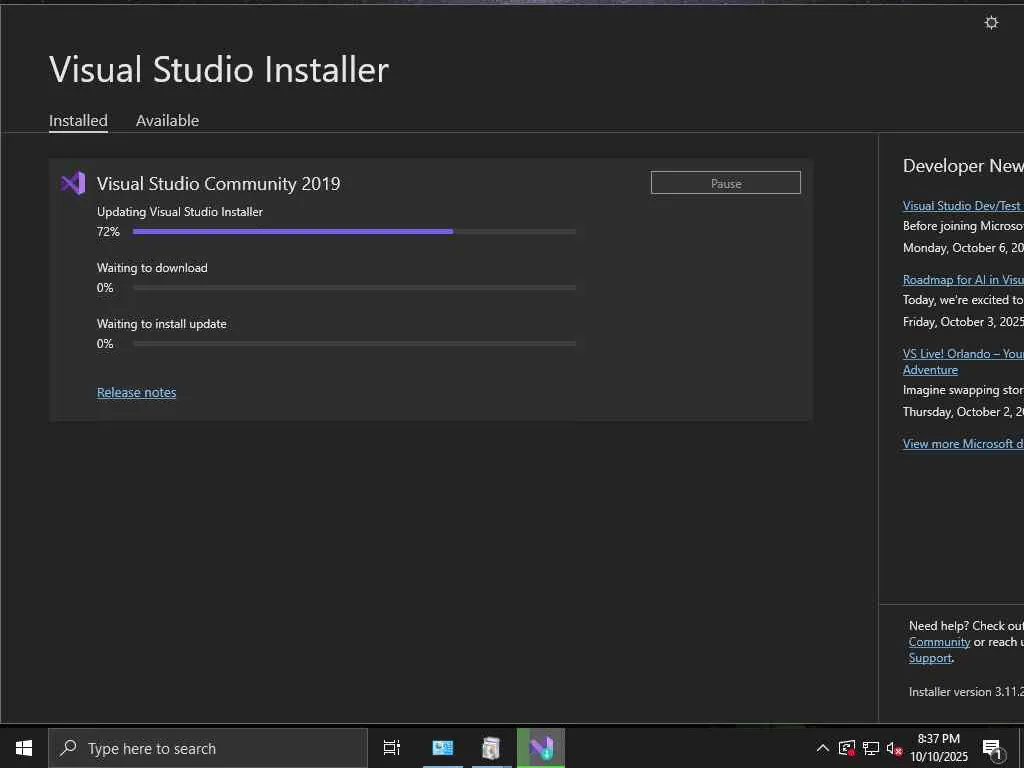
Task: Open the Visual Studio Dev/Test news link
Action: [x=963, y=206]
